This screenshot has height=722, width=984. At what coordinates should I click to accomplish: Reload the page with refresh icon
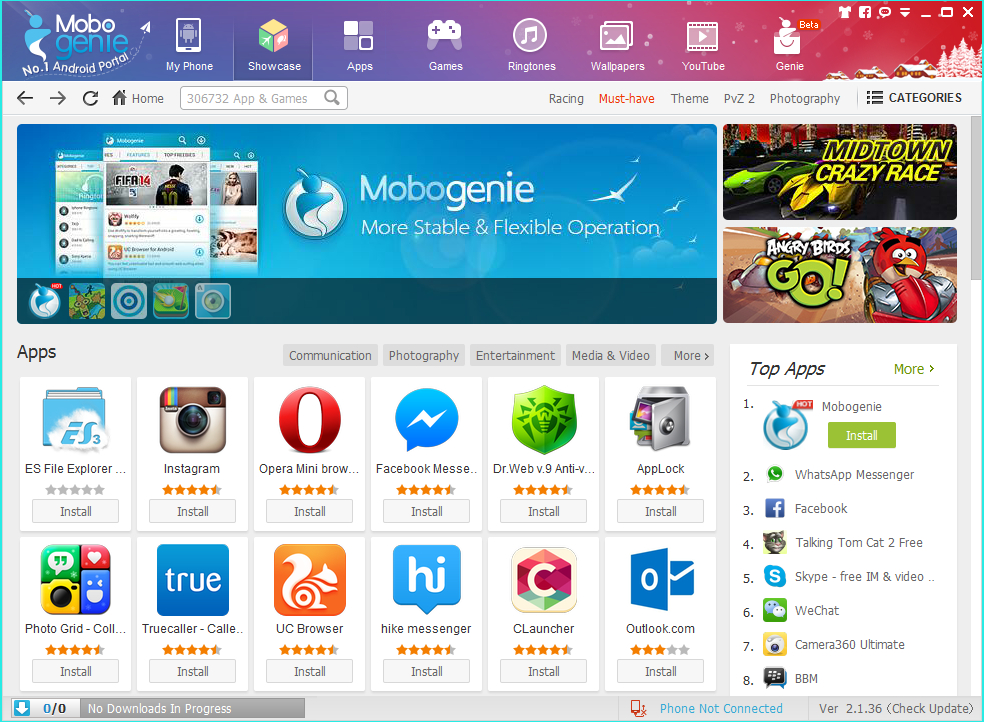click(90, 98)
